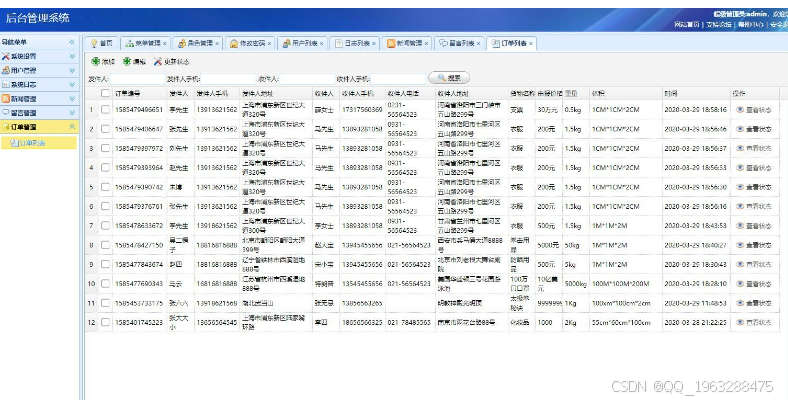Screen dimensions: 788x400
Task: Click the 订单编号 column header
Action: (140, 93)
